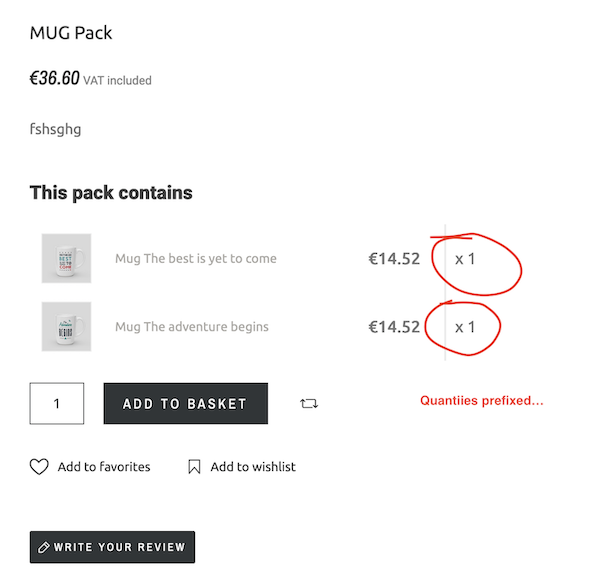Click the €36.60 pack price
Viewport: 600px width, 585px height.
[x=54, y=79]
